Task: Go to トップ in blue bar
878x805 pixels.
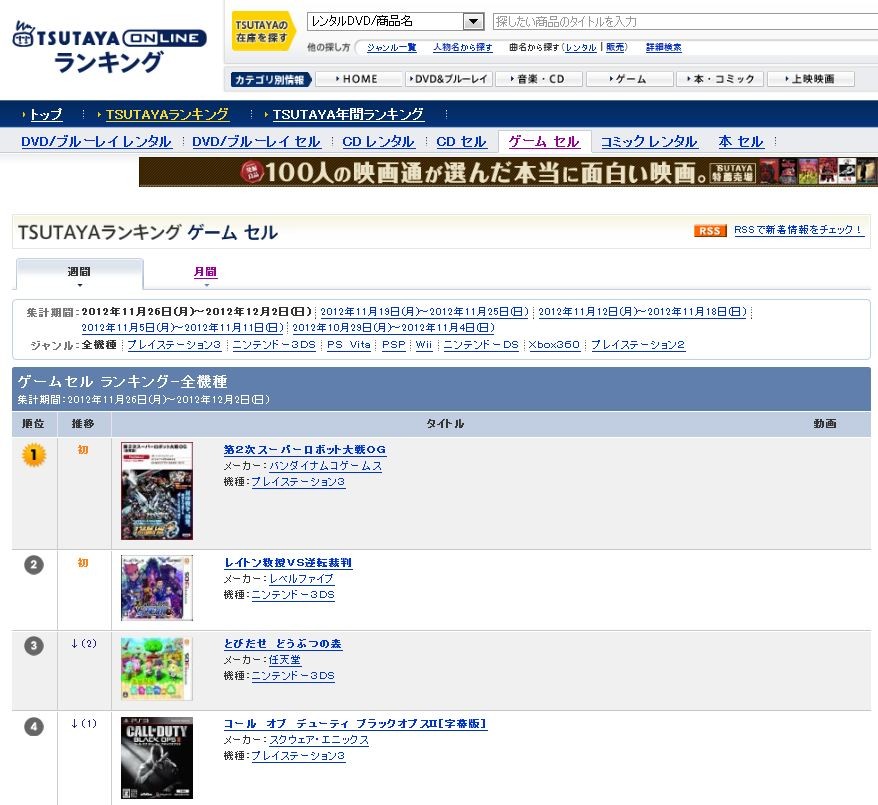Action: click(46, 115)
